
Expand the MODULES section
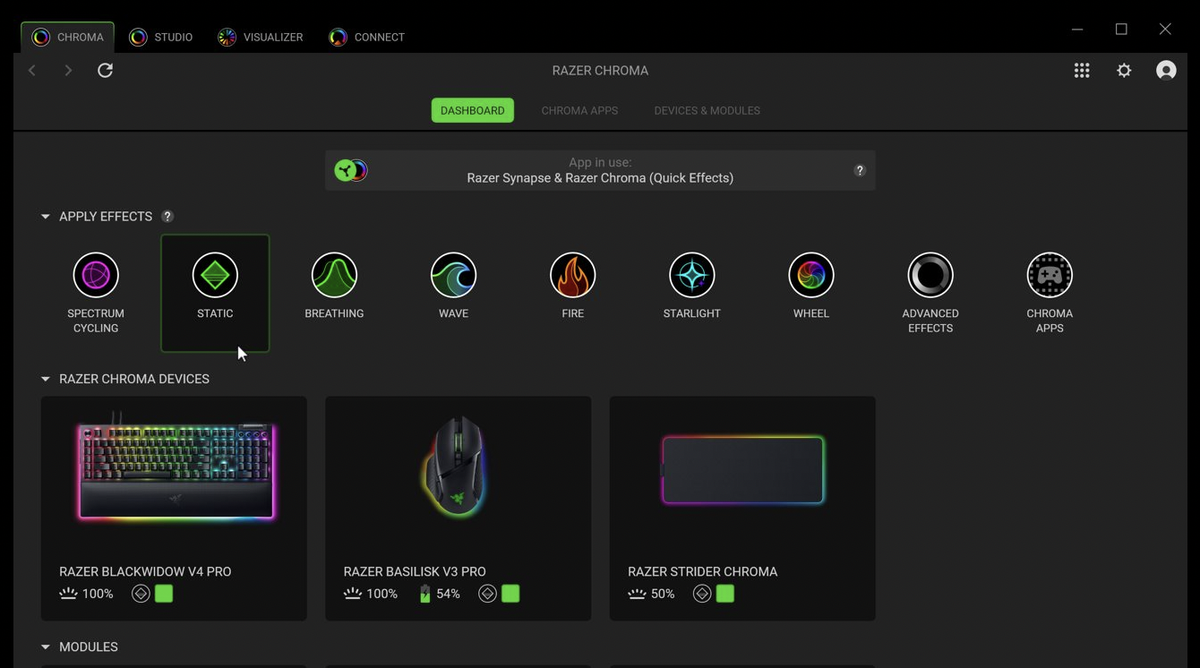point(44,647)
